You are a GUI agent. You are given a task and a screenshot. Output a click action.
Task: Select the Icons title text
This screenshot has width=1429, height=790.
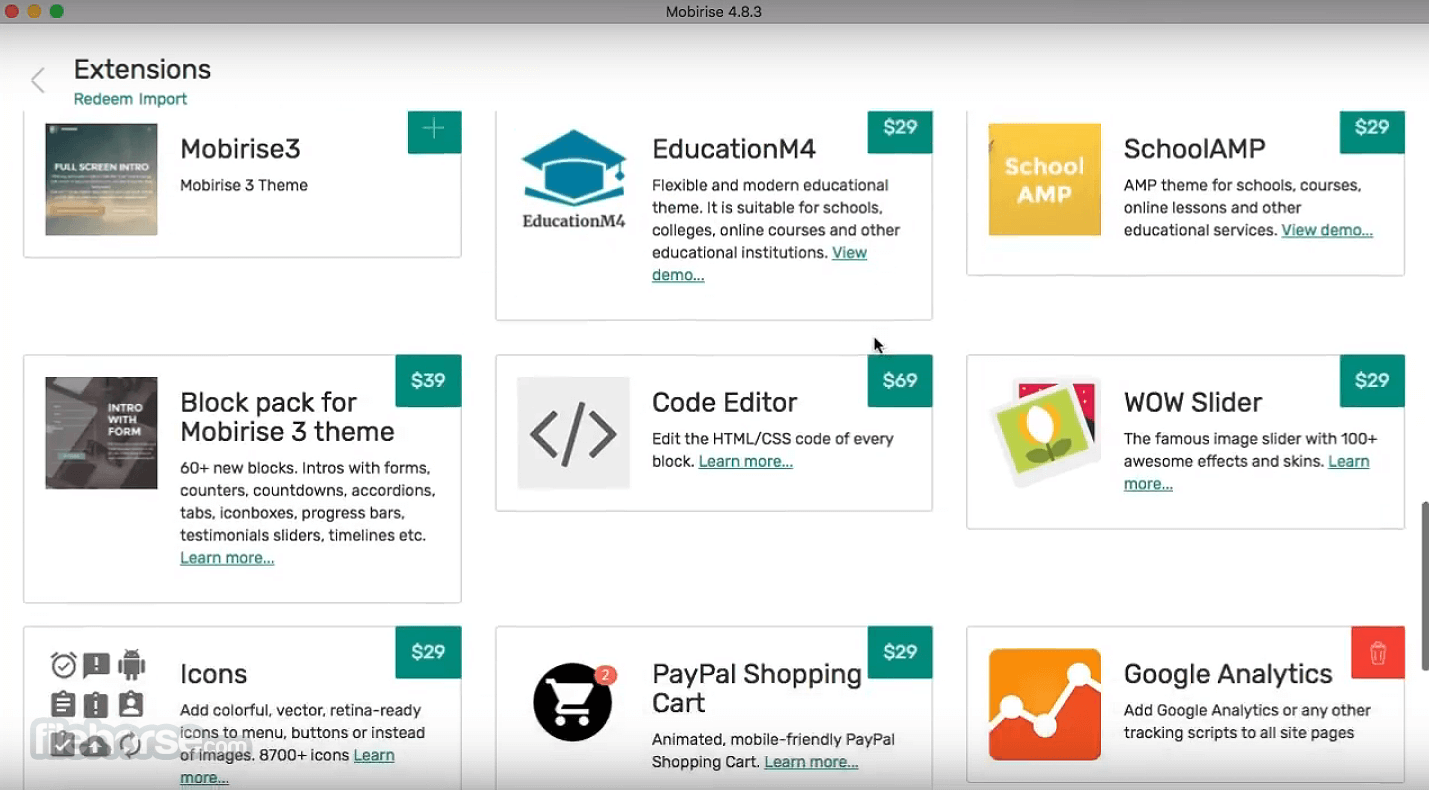214,674
